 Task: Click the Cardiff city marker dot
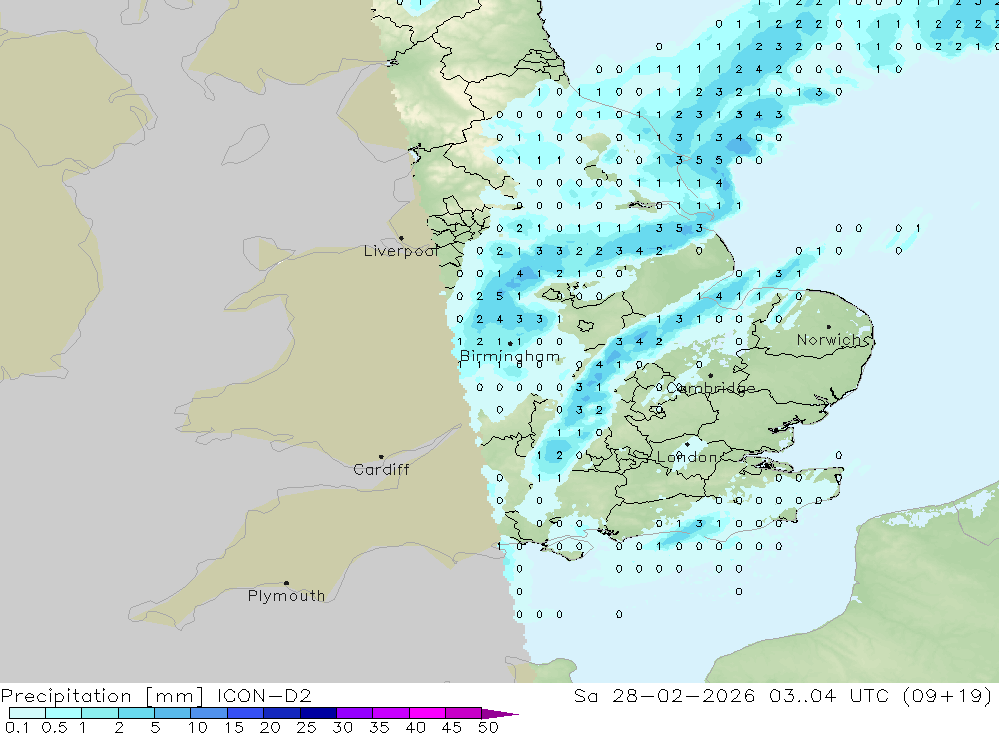click(381, 457)
